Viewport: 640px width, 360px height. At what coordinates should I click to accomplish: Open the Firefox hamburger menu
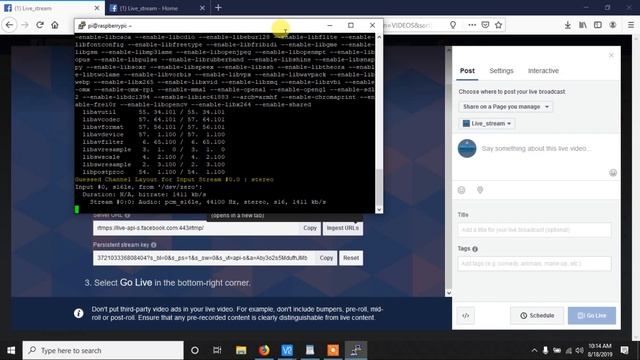(x=631, y=25)
